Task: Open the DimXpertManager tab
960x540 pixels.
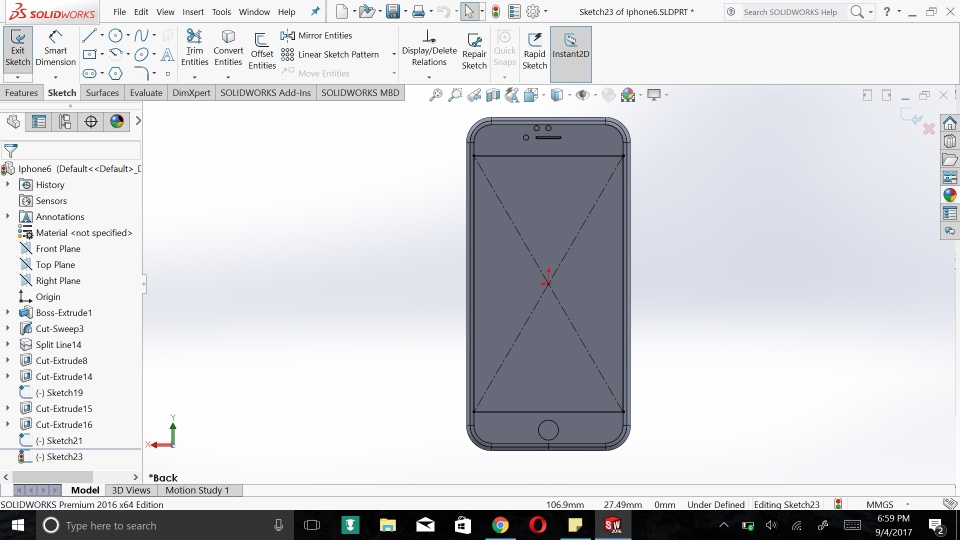Action: pyautogui.click(x=91, y=122)
